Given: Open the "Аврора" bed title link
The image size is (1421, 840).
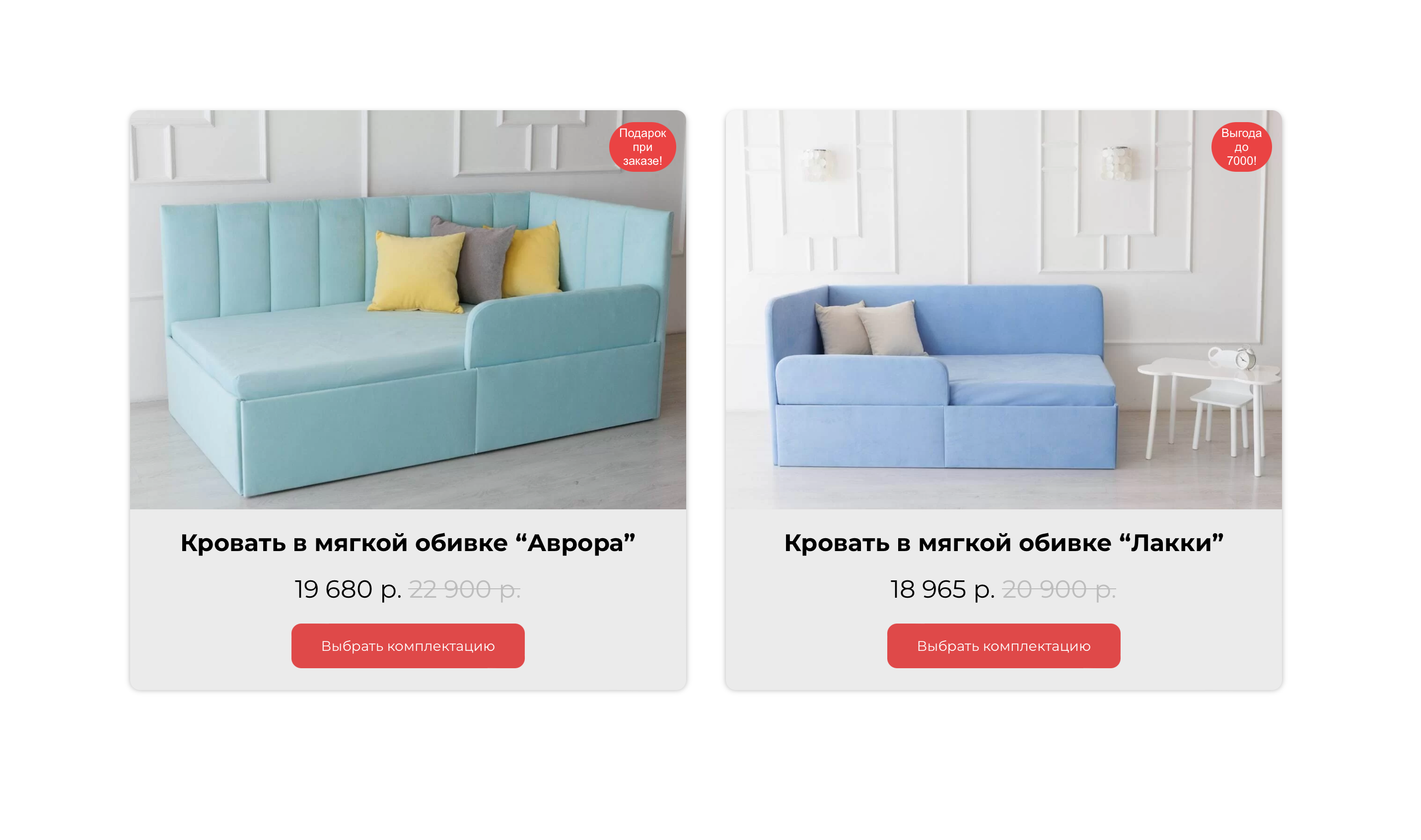Looking at the screenshot, I should click(x=408, y=543).
